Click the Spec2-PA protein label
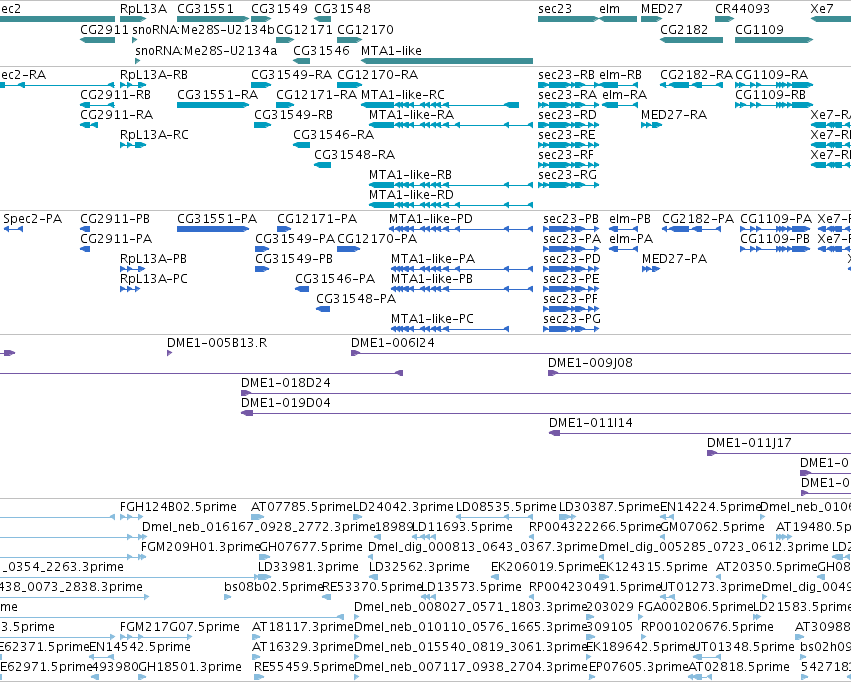Viewport: 851px width, 682px height. click(33, 219)
